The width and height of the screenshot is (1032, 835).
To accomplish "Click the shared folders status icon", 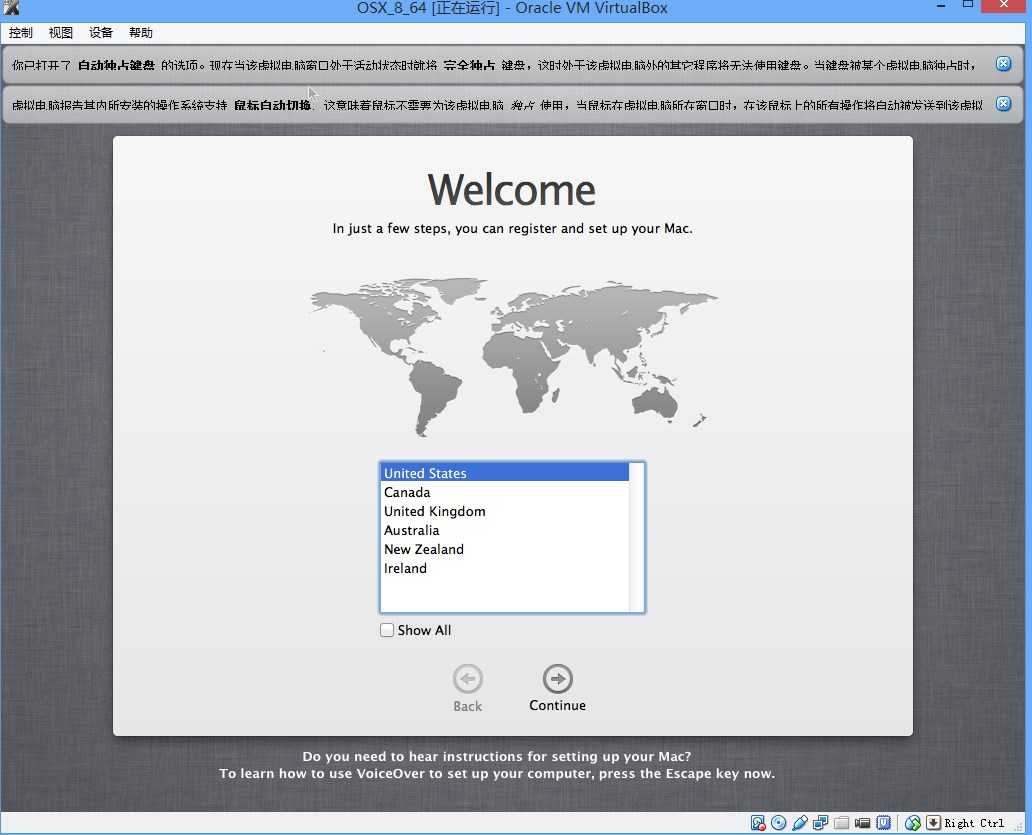I will pyautogui.click(x=842, y=822).
